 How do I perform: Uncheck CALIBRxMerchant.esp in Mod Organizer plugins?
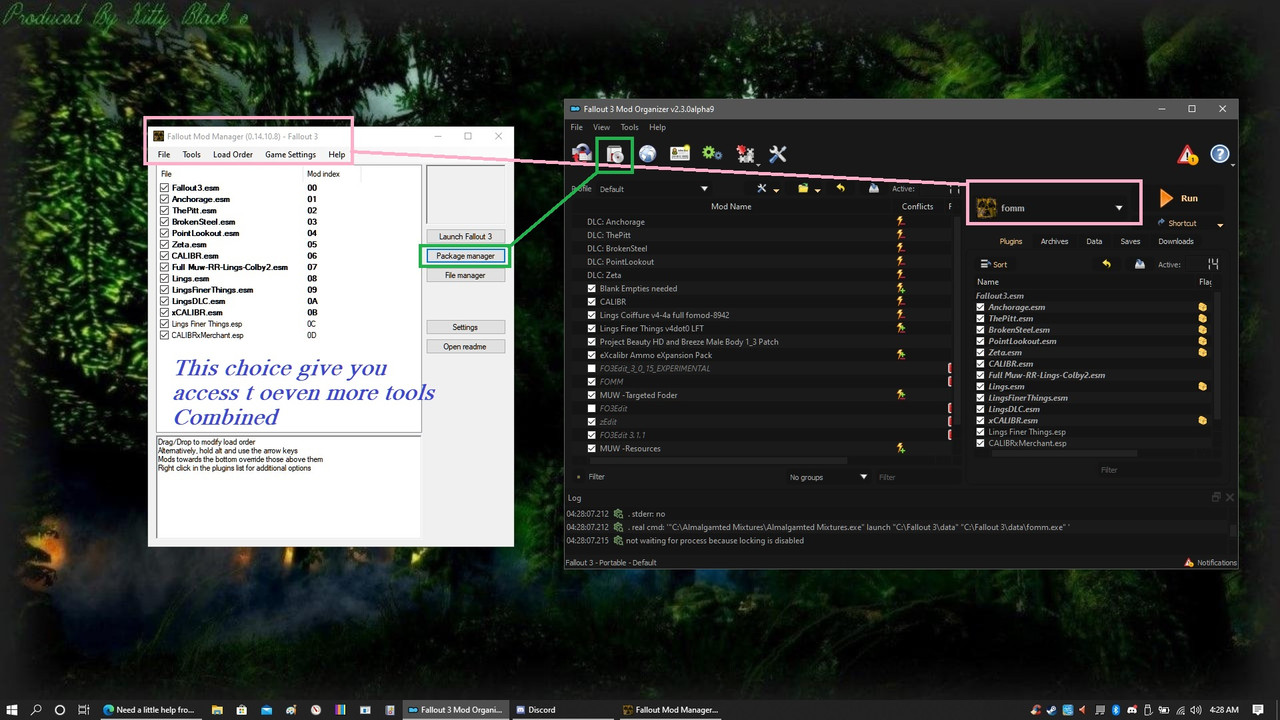click(980, 443)
